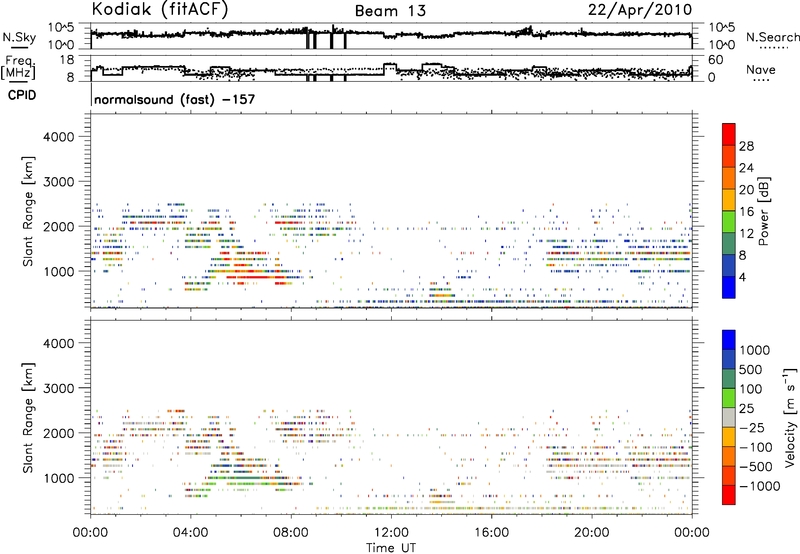Click the 'CPID' label
Viewport: 800px width, 554px height.
[22, 95]
